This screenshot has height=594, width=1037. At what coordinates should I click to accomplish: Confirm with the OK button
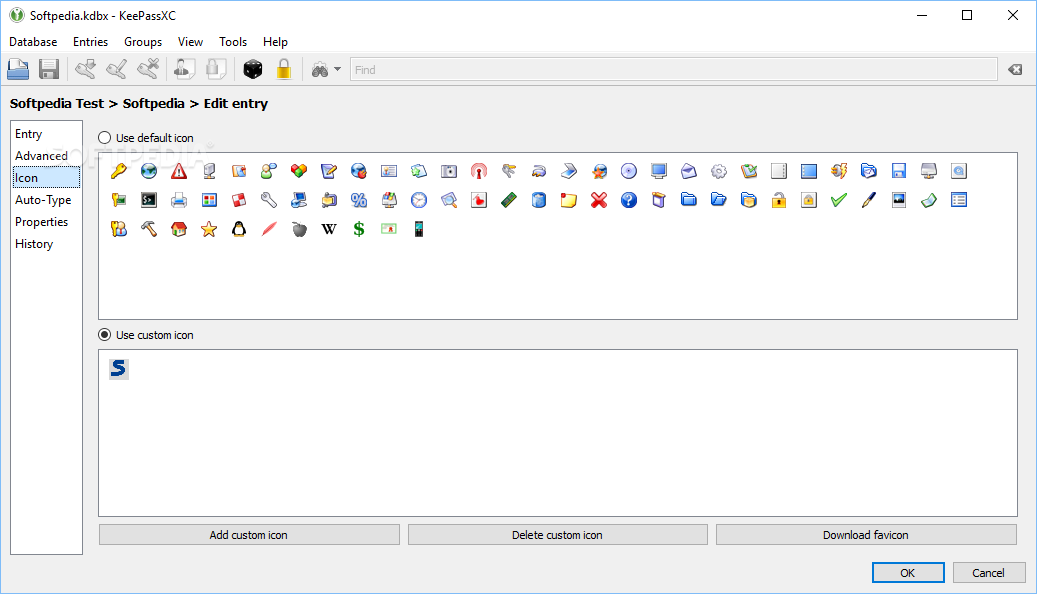pyautogui.click(x=908, y=573)
